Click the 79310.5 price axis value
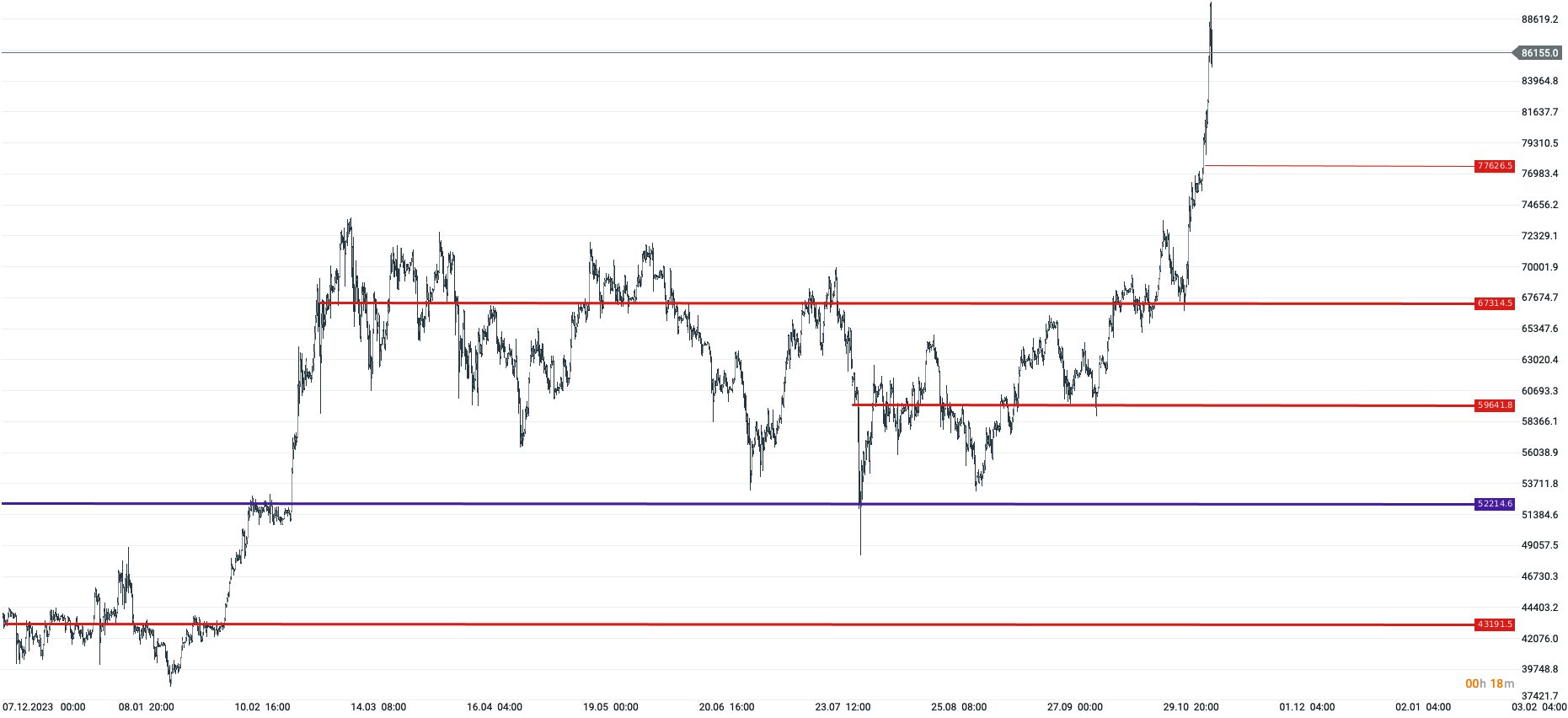Image resolution: width=1568 pixels, height=718 pixels. pos(1539,143)
